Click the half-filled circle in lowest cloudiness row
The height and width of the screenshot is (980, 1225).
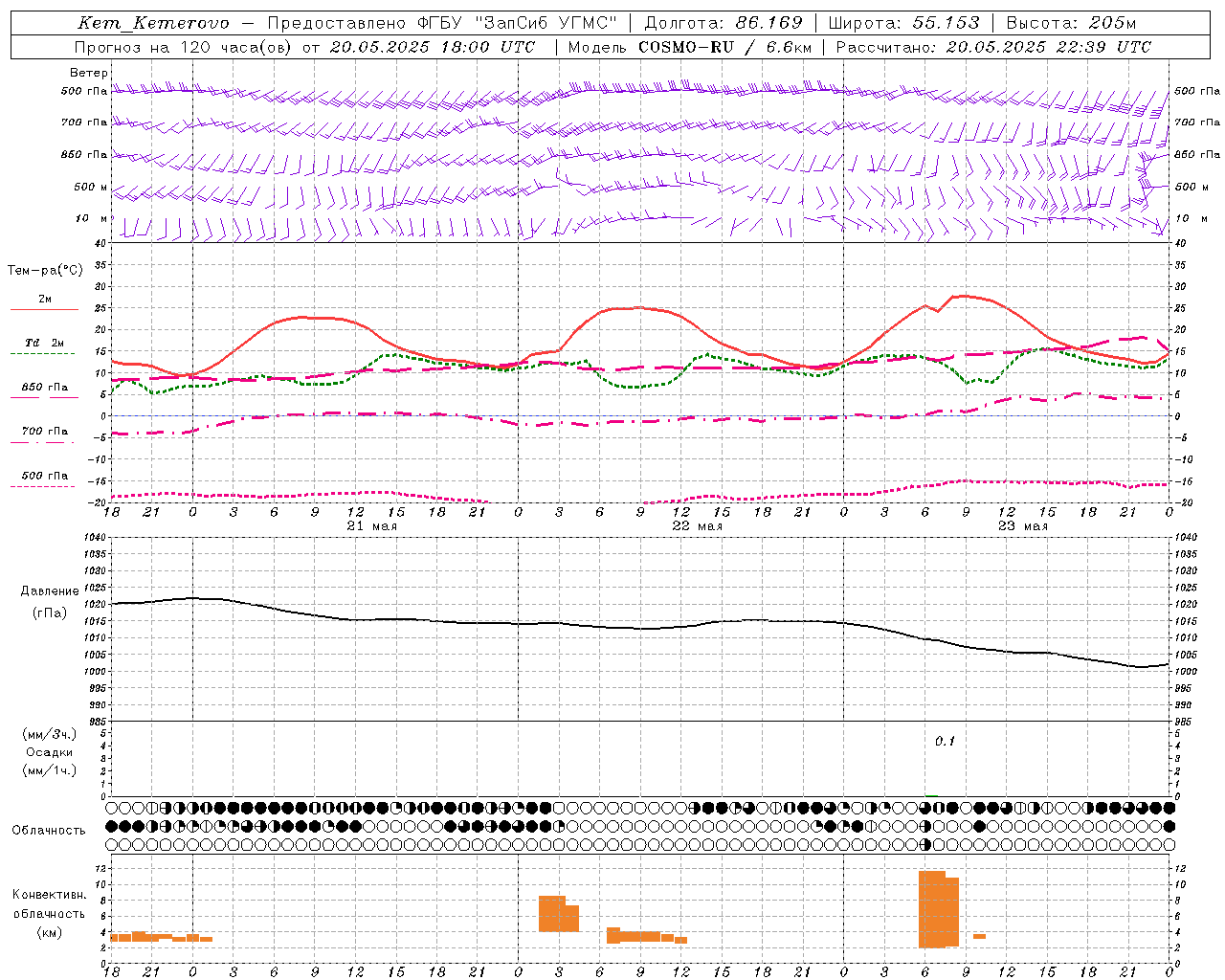925,845
